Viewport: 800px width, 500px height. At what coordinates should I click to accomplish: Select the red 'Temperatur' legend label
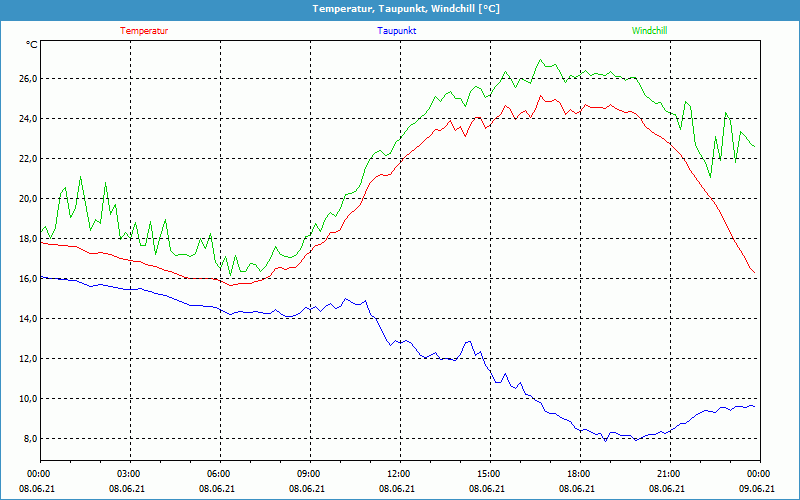point(144,31)
